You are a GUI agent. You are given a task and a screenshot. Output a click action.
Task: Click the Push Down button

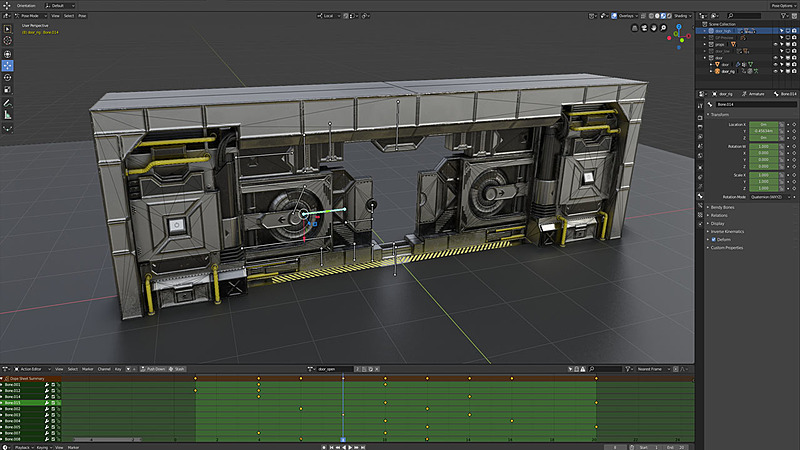[x=153, y=369]
